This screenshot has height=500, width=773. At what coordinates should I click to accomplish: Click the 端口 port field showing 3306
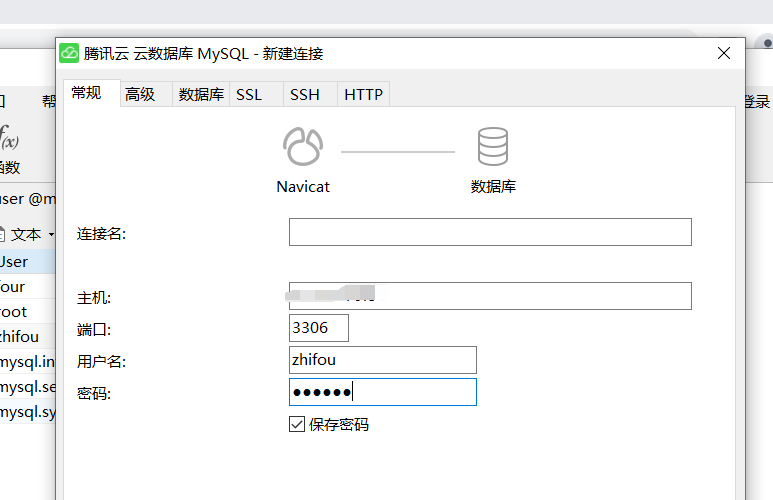coord(319,328)
